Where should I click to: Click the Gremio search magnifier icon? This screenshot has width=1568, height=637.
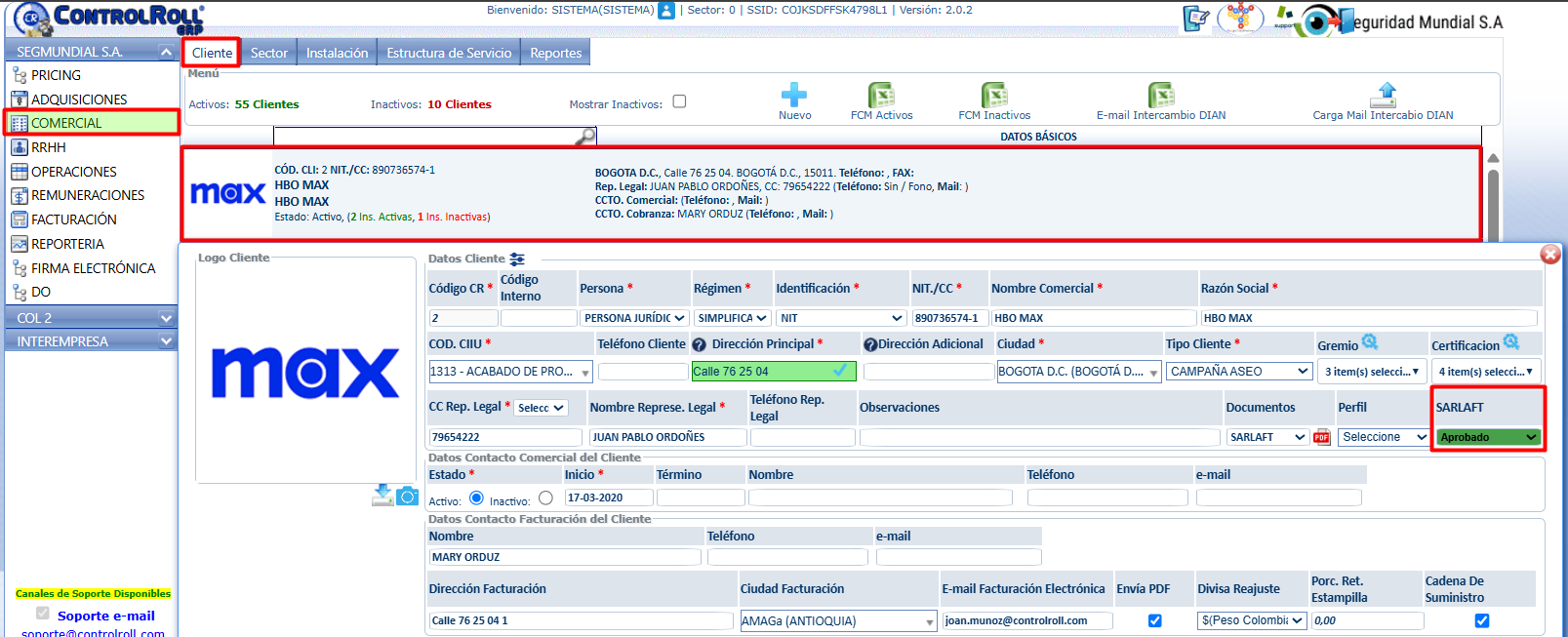point(1370,342)
